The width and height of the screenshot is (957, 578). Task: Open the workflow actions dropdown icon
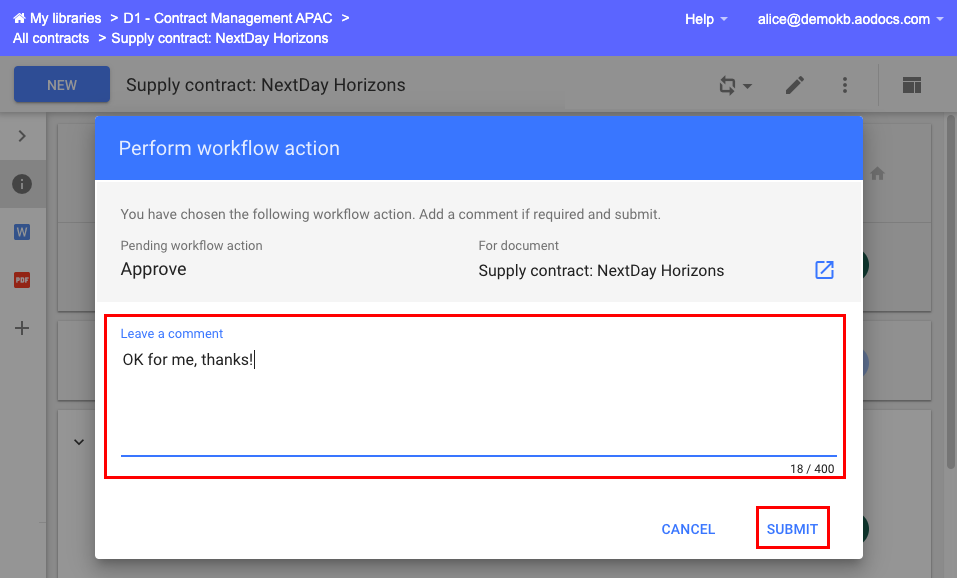[735, 86]
